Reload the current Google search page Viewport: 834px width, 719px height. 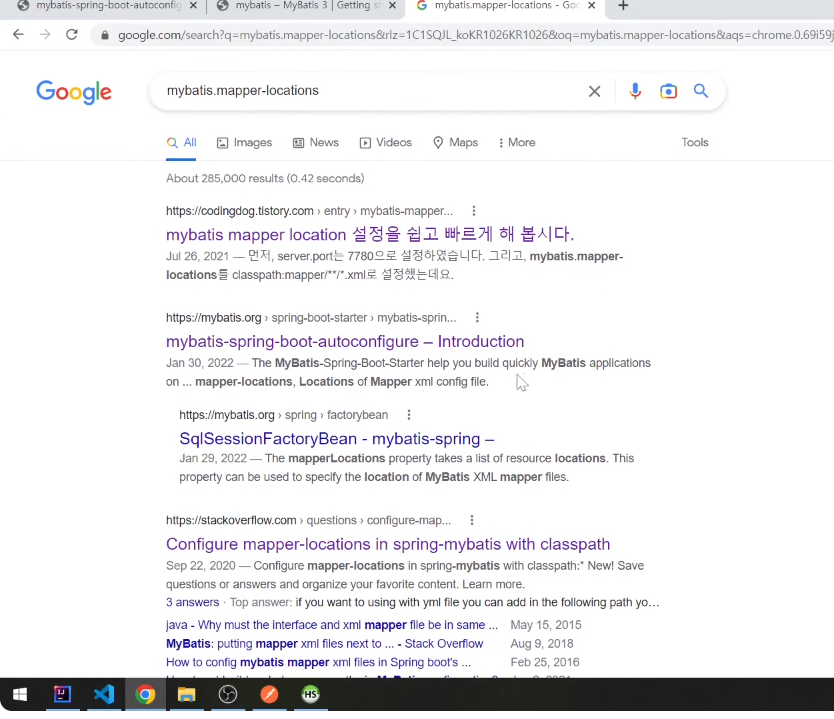click(72, 35)
